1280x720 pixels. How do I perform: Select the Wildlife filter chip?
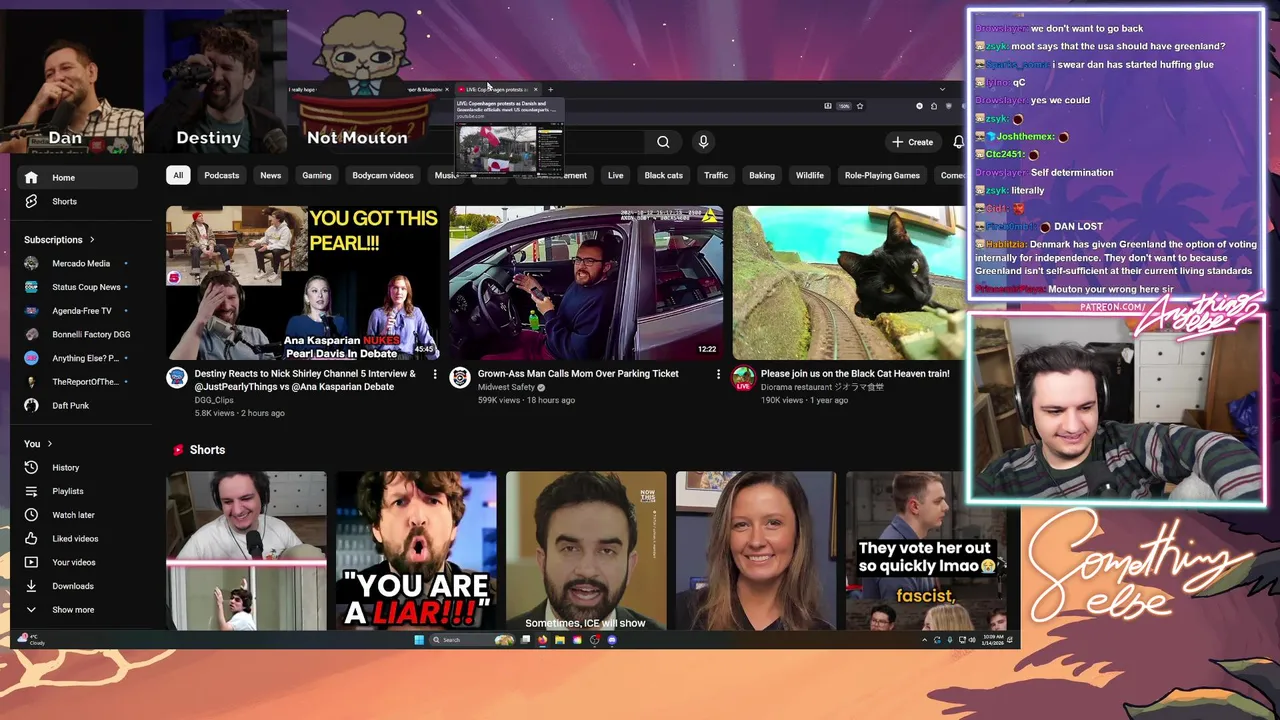pyautogui.click(x=810, y=175)
